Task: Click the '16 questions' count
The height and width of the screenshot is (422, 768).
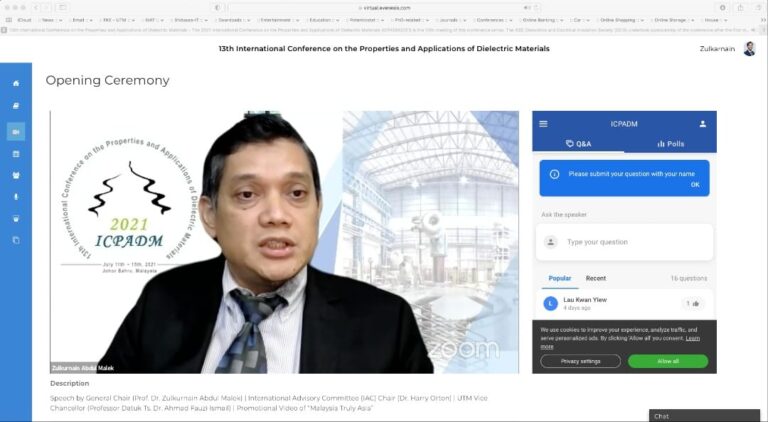Action: (689, 278)
